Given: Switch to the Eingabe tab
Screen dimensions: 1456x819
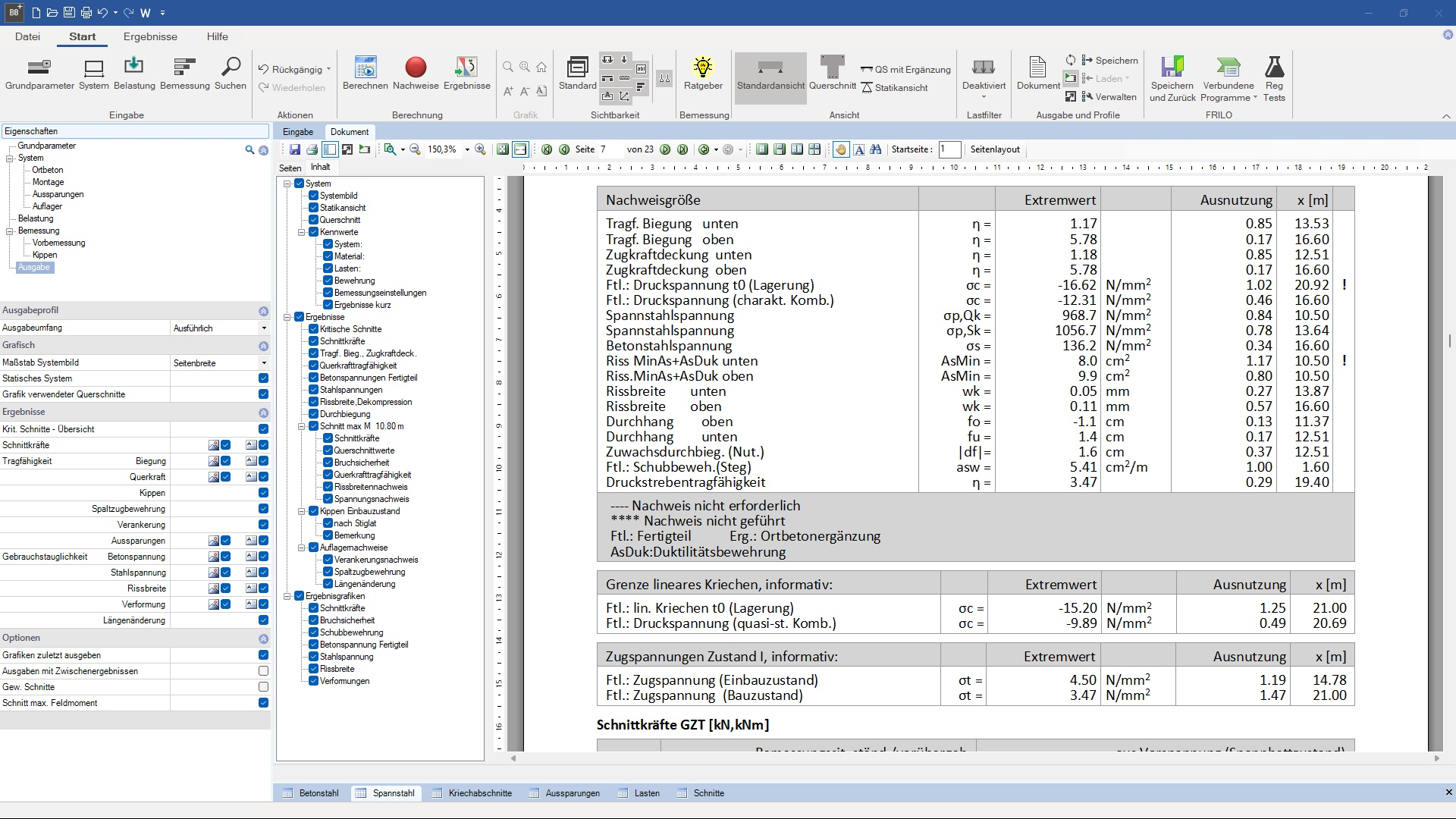Looking at the screenshot, I should point(298,132).
